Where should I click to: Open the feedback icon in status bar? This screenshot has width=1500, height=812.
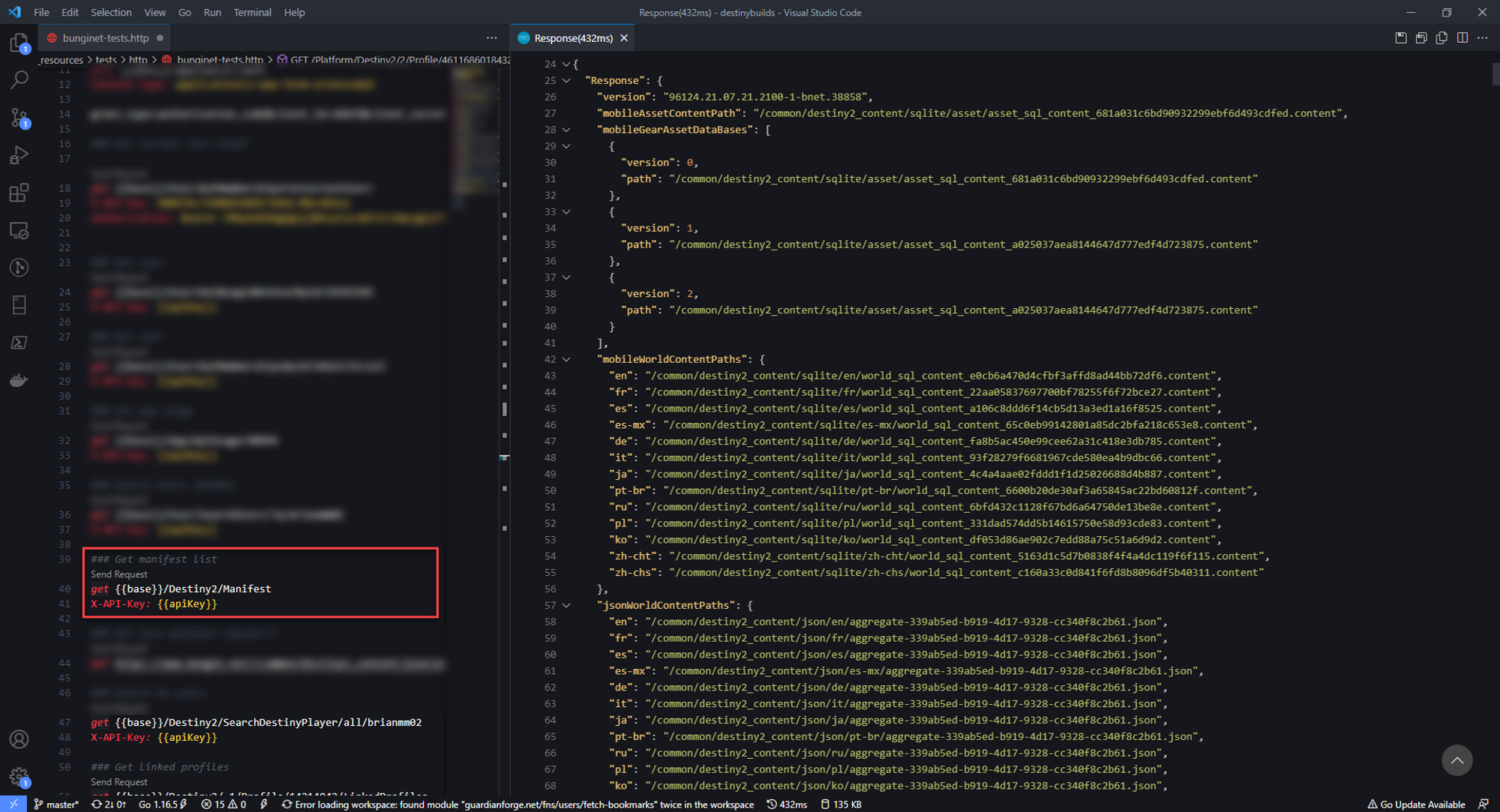1483,804
